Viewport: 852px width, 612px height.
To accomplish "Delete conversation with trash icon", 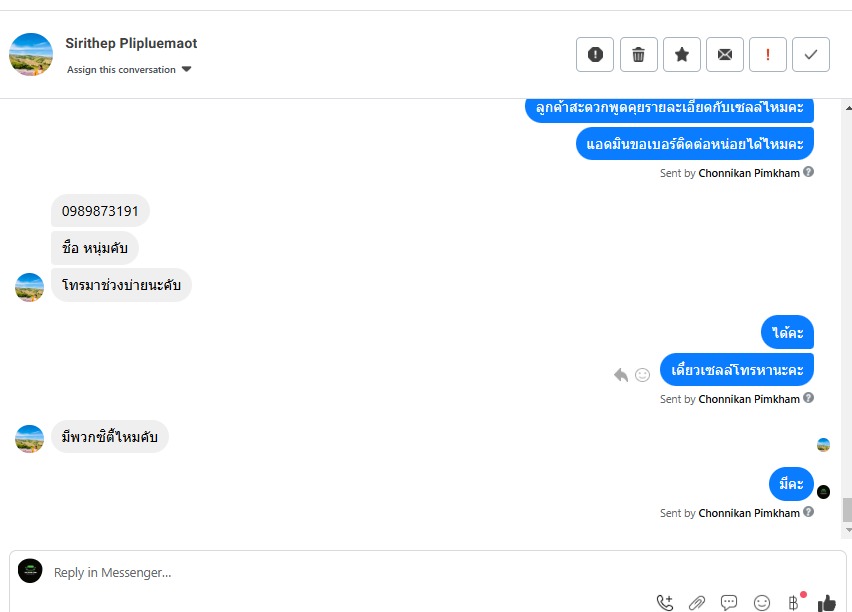I will (638, 54).
